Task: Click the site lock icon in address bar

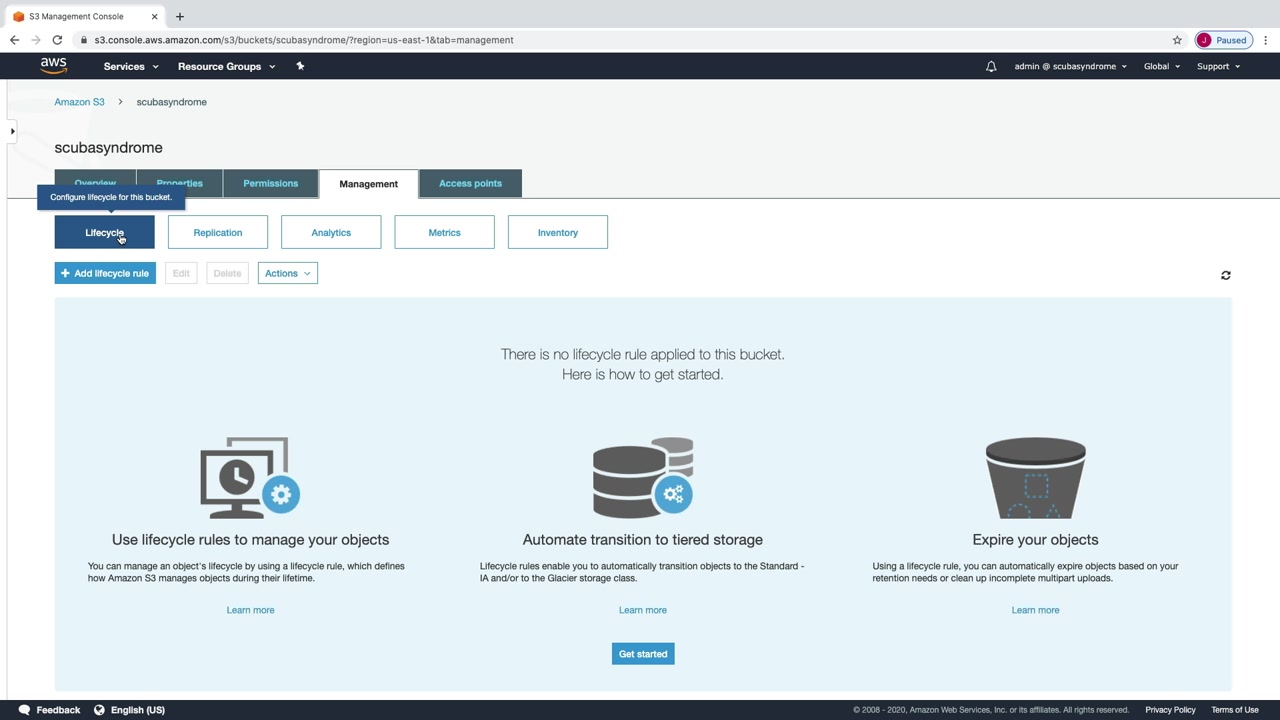Action: [x=84, y=40]
